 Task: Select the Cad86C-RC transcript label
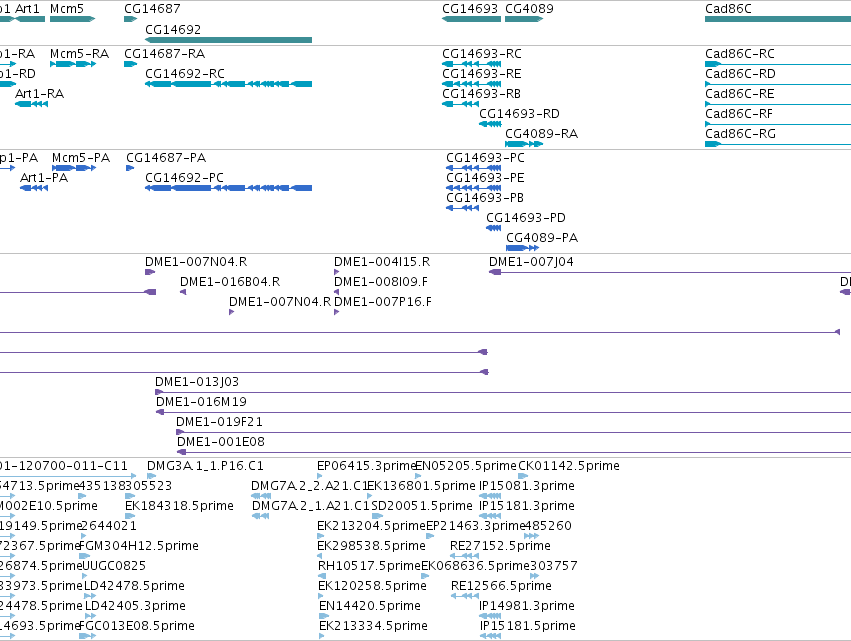click(x=740, y=54)
